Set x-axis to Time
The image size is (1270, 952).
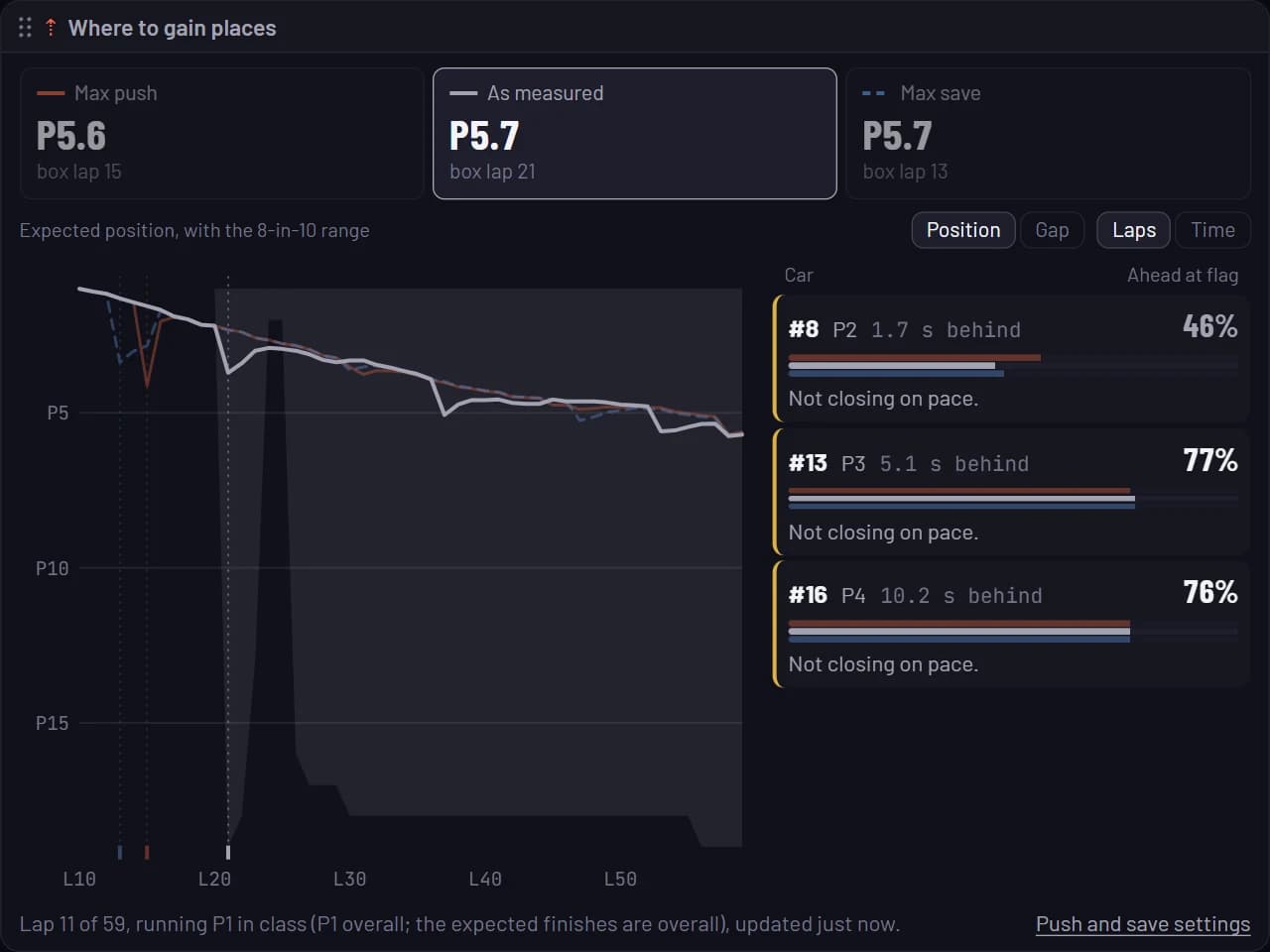click(1212, 230)
